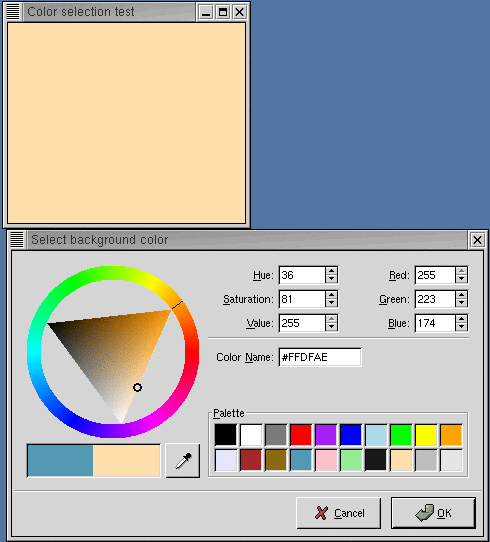The height and width of the screenshot is (542, 490).
Task: Select the light blue palette swatch
Action: point(376,435)
